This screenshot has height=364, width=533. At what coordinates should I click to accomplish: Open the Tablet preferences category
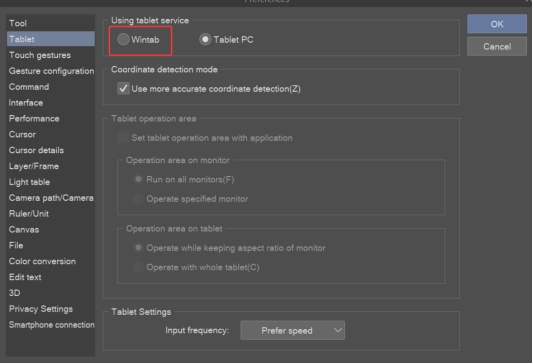point(51,39)
